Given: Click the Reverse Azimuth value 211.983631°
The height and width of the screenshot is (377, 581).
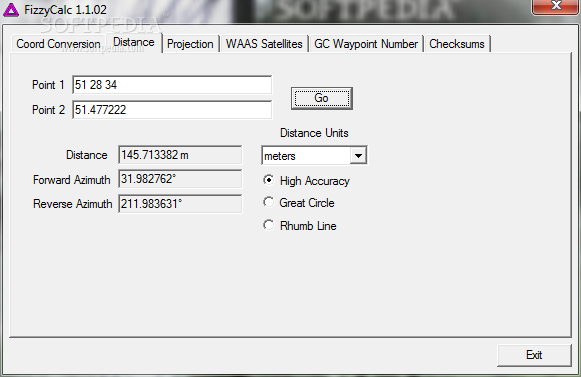Looking at the screenshot, I should pos(180,204).
